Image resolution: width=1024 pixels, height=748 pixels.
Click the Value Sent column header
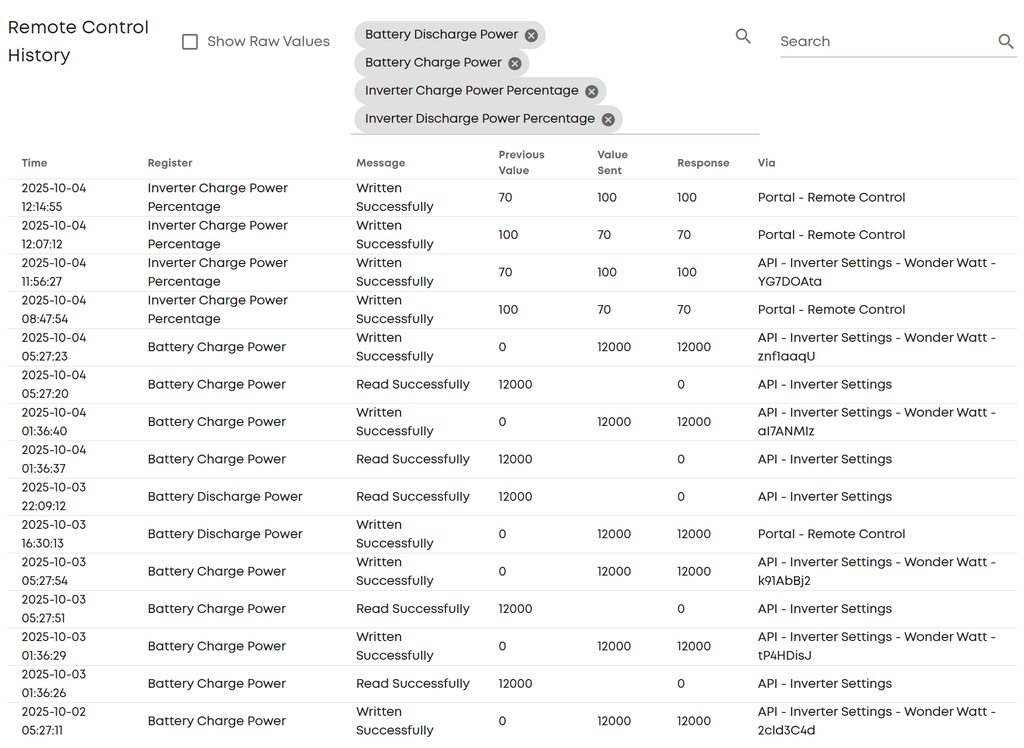coord(612,162)
